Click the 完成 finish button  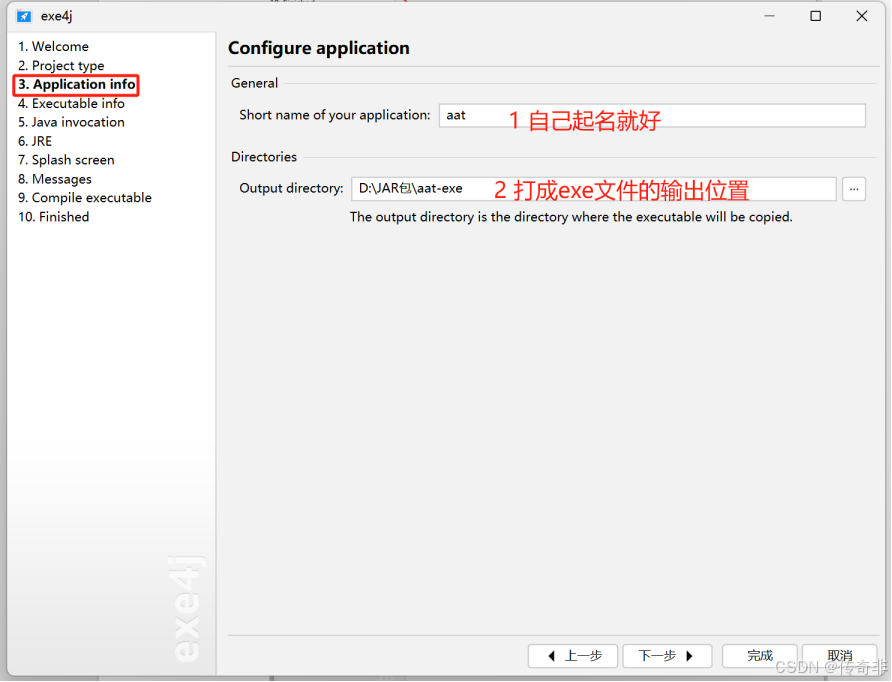click(759, 656)
